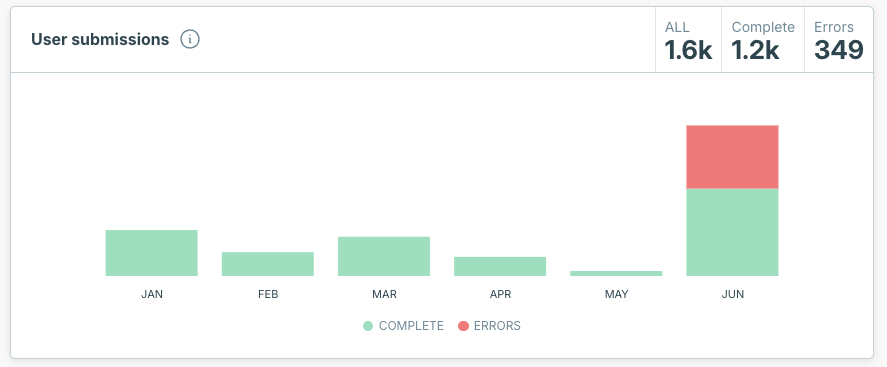This screenshot has height=367, width=887.
Task: Click the thin MAY green bar
Action: tap(616, 274)
